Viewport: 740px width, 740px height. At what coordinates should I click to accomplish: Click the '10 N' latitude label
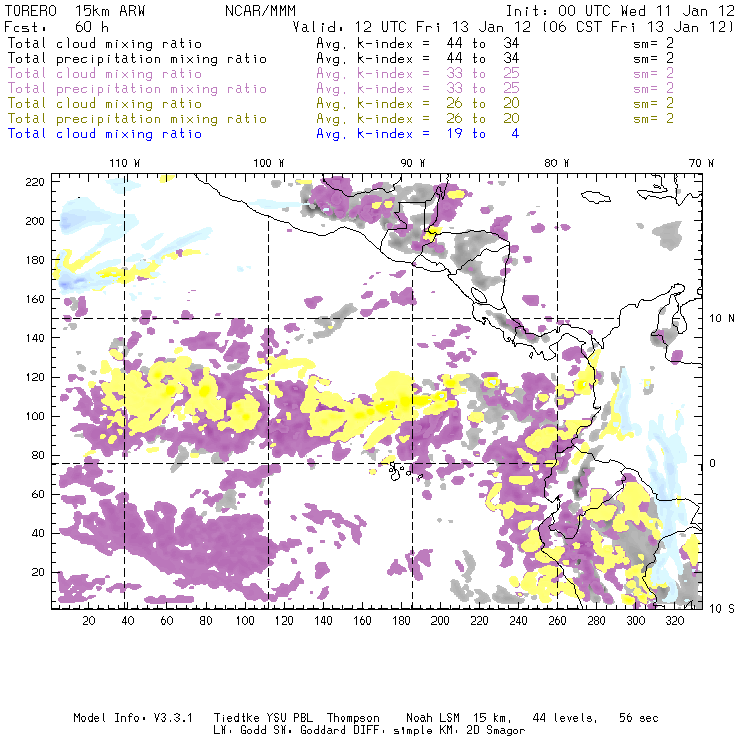722,319
